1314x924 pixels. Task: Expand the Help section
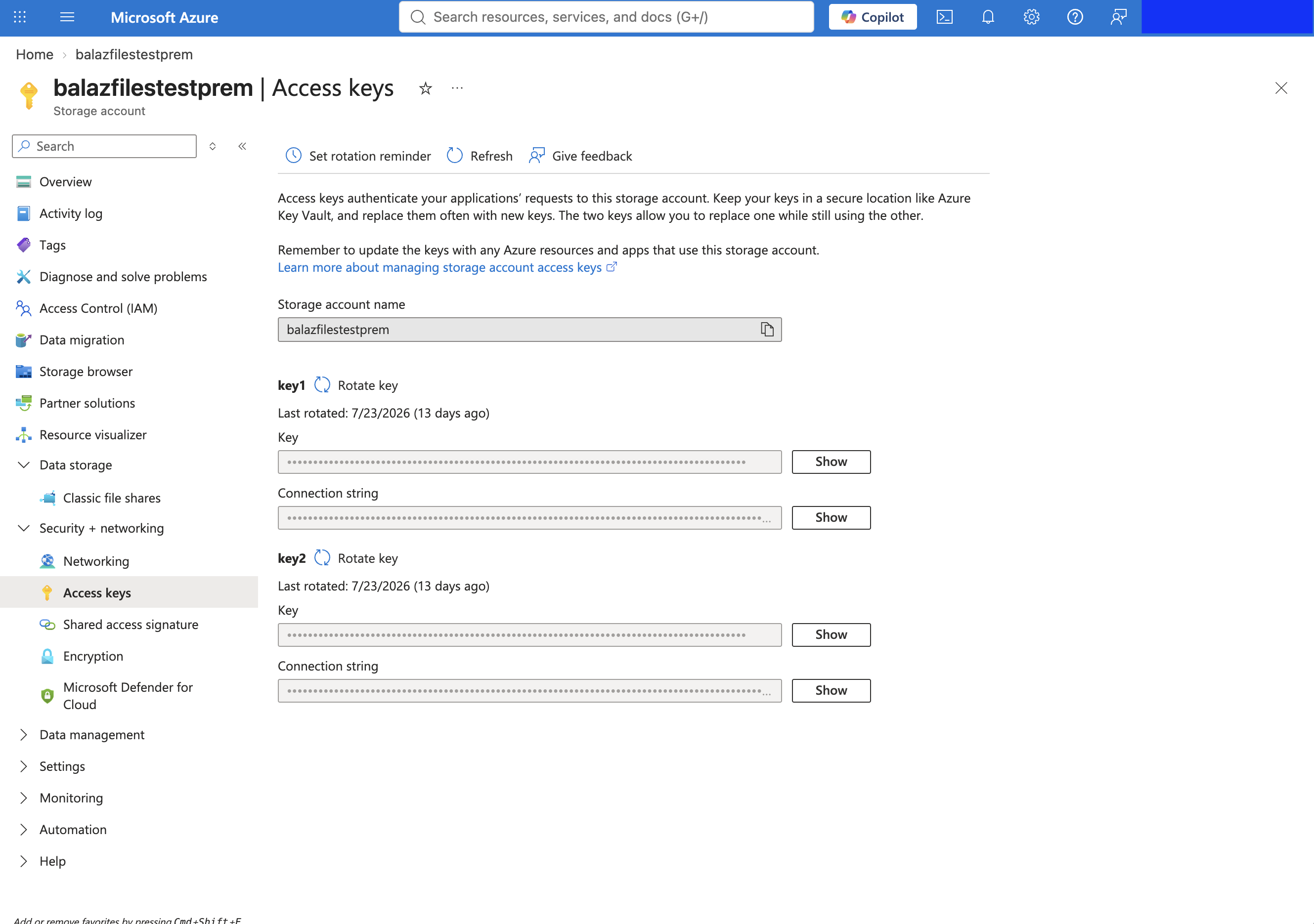pyautogui.click(x=23, y=861)
